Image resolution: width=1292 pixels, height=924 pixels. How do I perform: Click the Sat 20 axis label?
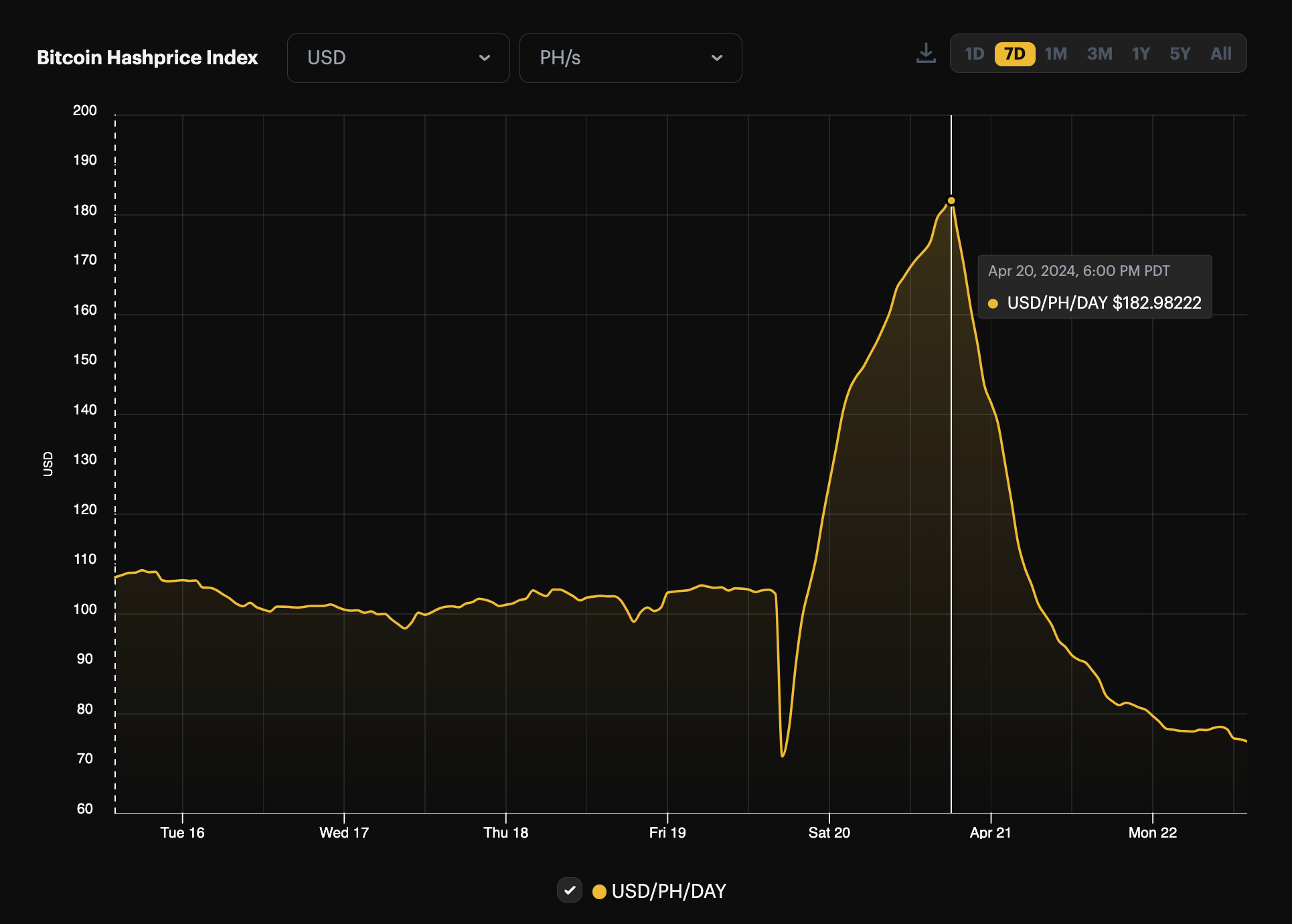point(829,832)
